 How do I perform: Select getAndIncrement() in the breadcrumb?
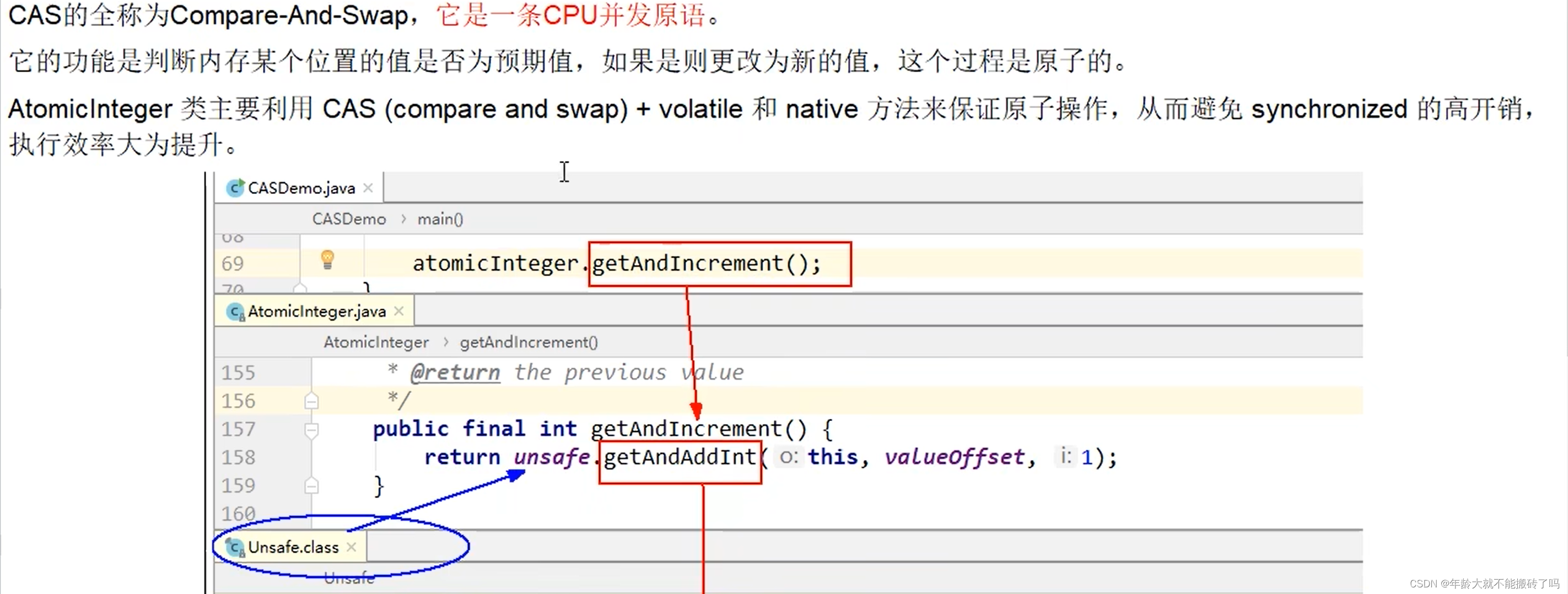pos(529,343)
